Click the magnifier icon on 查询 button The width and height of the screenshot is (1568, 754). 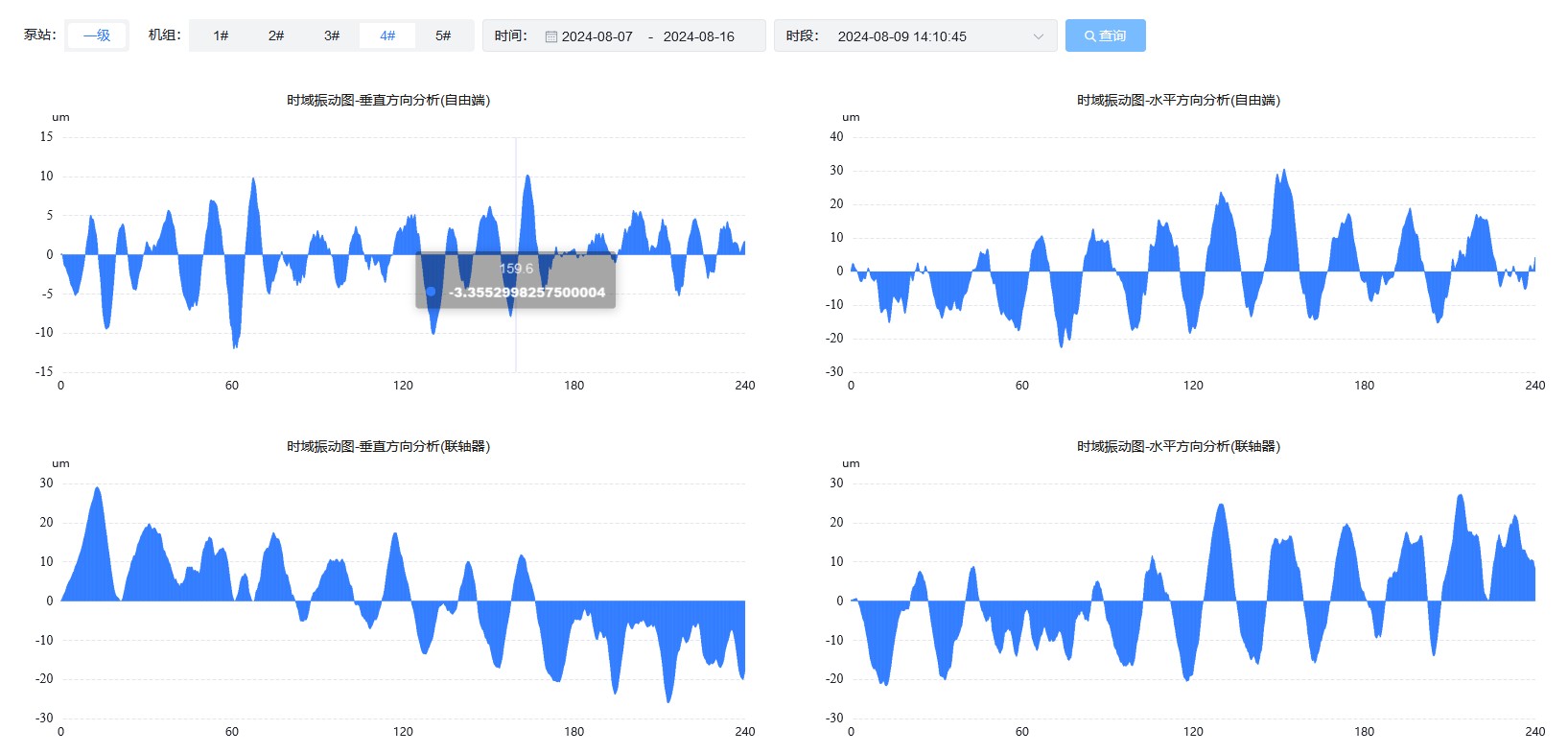tap(1089, 36)
